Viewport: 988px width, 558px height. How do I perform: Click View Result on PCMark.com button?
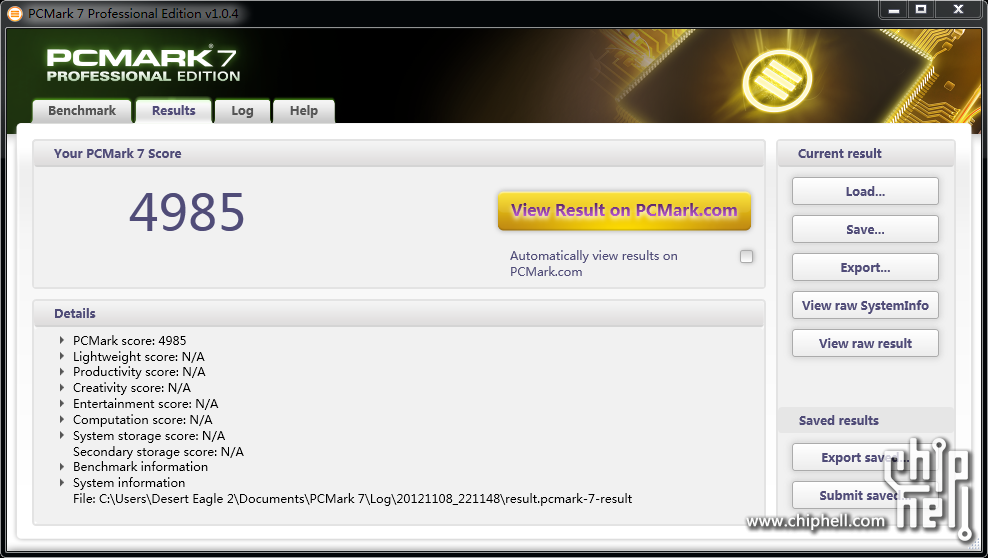point(624,210)
